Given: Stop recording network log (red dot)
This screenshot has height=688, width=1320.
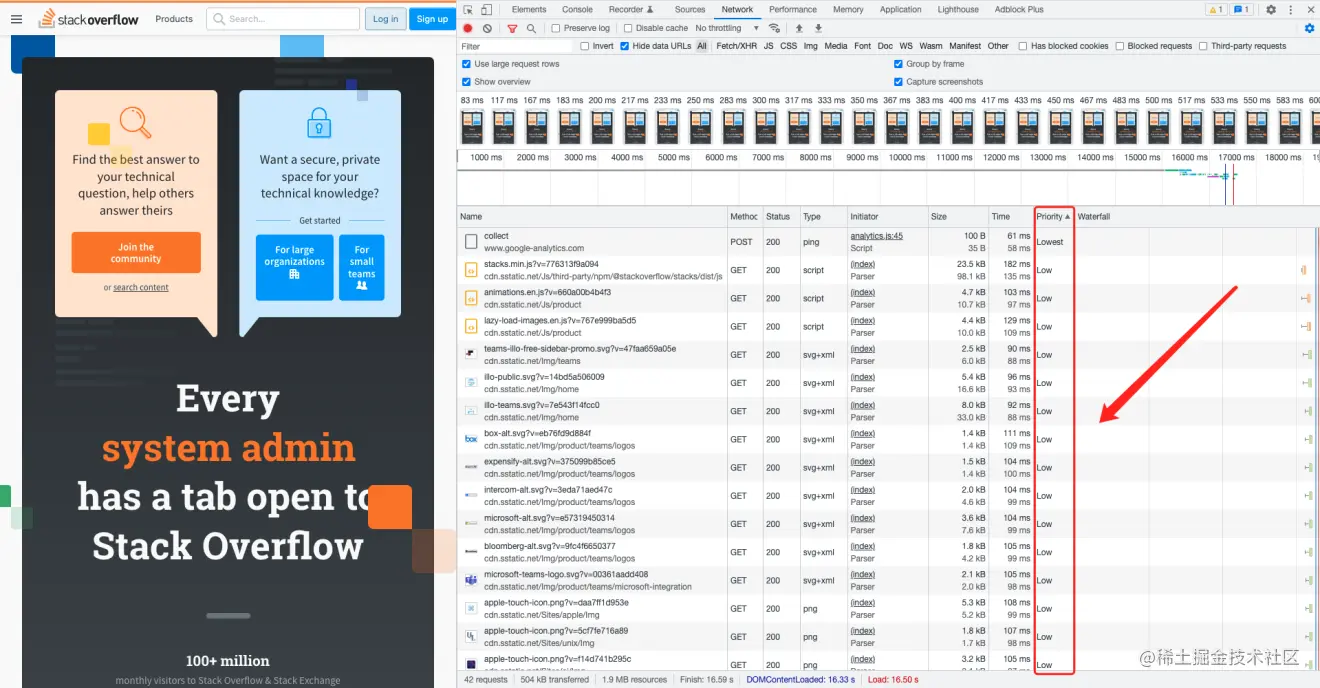Looking at the screenshot, I should point(467,28).
